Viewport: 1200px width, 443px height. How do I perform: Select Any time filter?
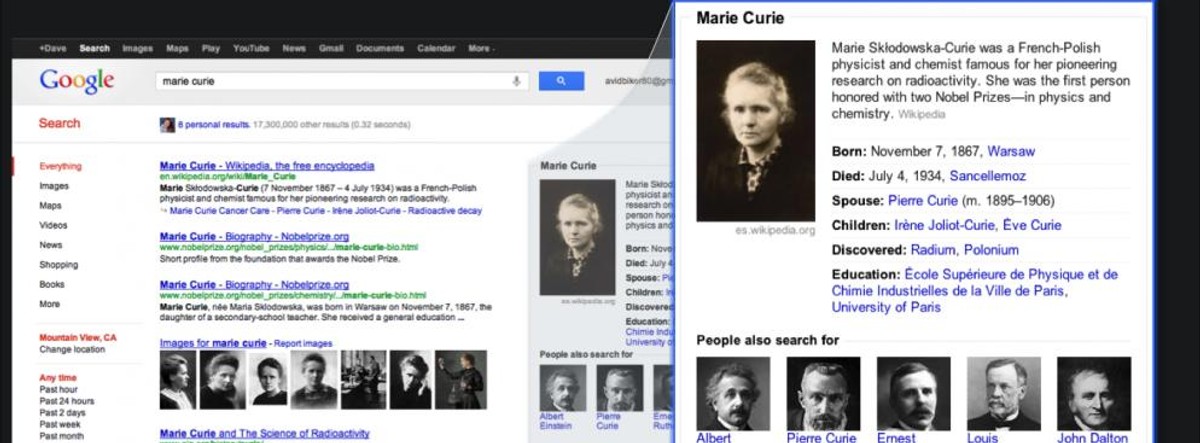tap(58, 378)
